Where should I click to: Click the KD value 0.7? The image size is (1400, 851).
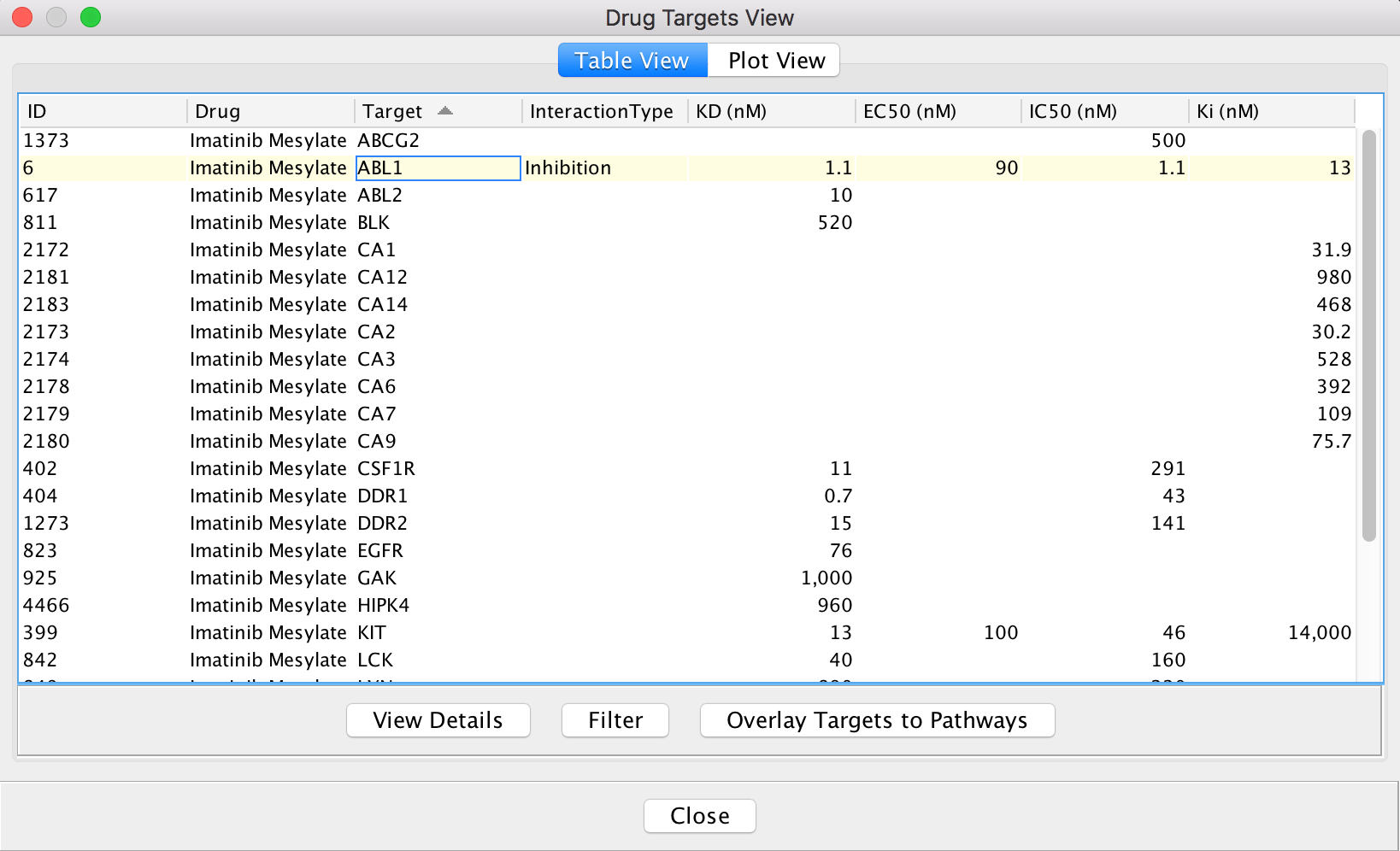pos(838,496)
